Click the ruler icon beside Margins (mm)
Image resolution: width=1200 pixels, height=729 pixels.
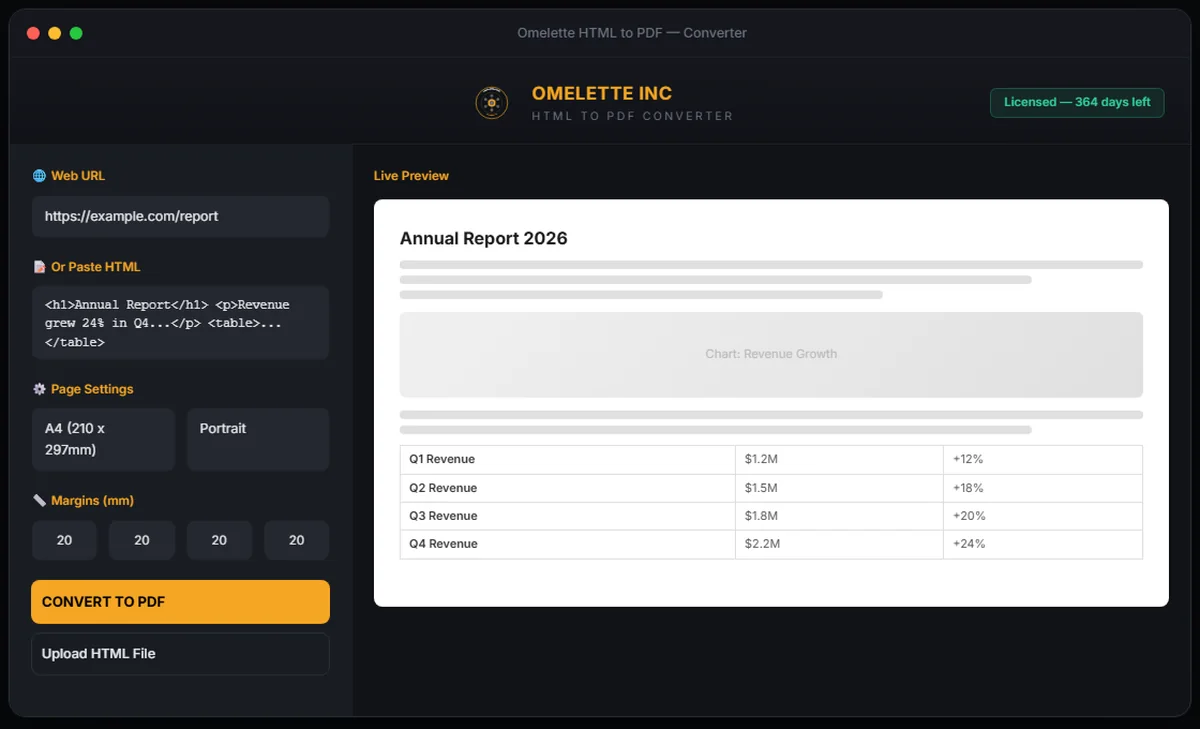[x=39, y=500]
